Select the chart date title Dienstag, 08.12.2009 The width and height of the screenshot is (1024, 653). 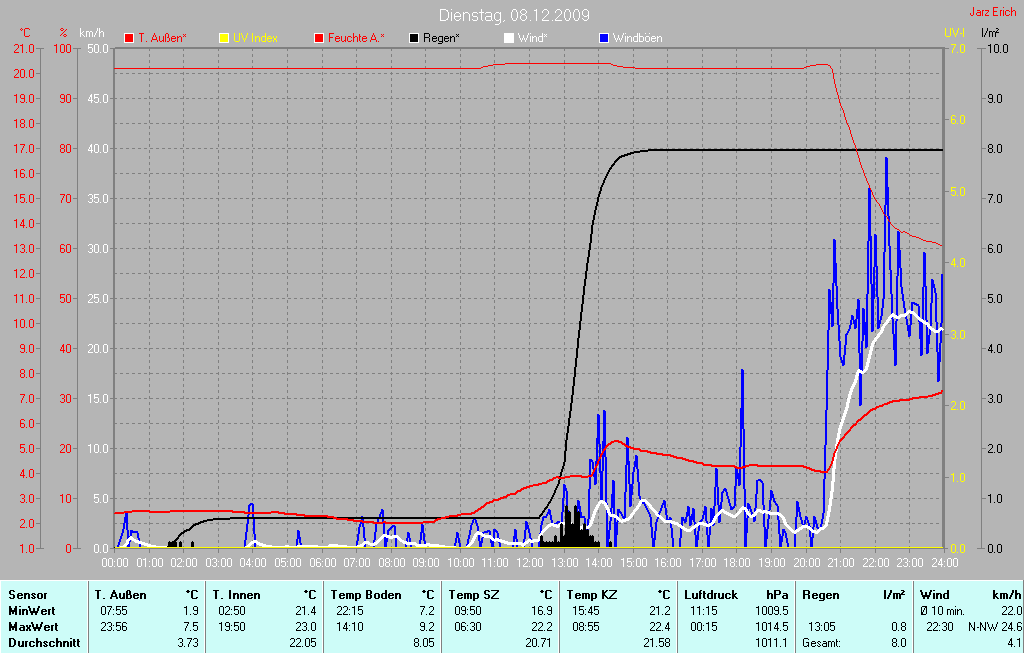(x=514, y=15)
